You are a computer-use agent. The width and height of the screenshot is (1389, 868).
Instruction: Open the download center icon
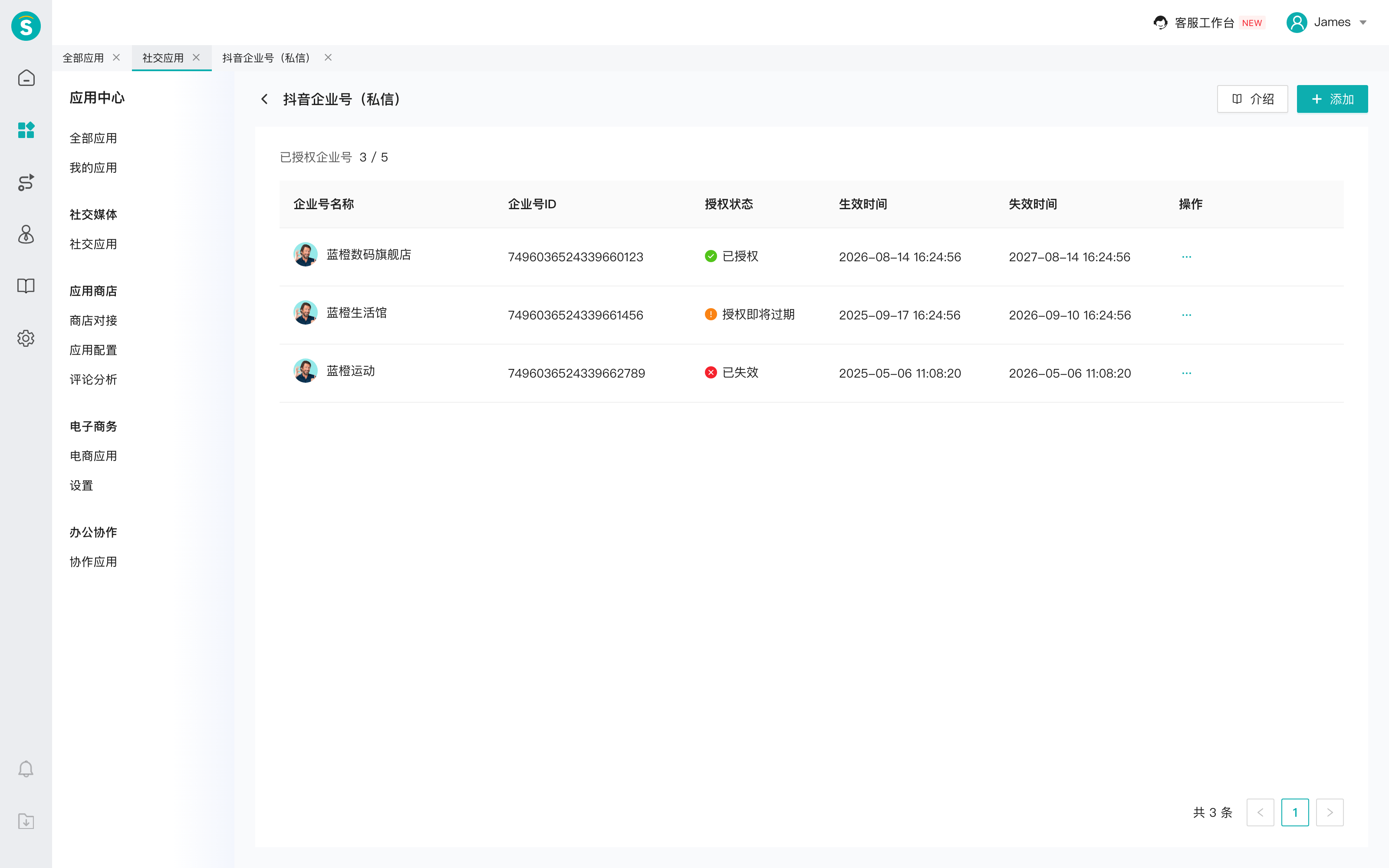click(26, 821)
